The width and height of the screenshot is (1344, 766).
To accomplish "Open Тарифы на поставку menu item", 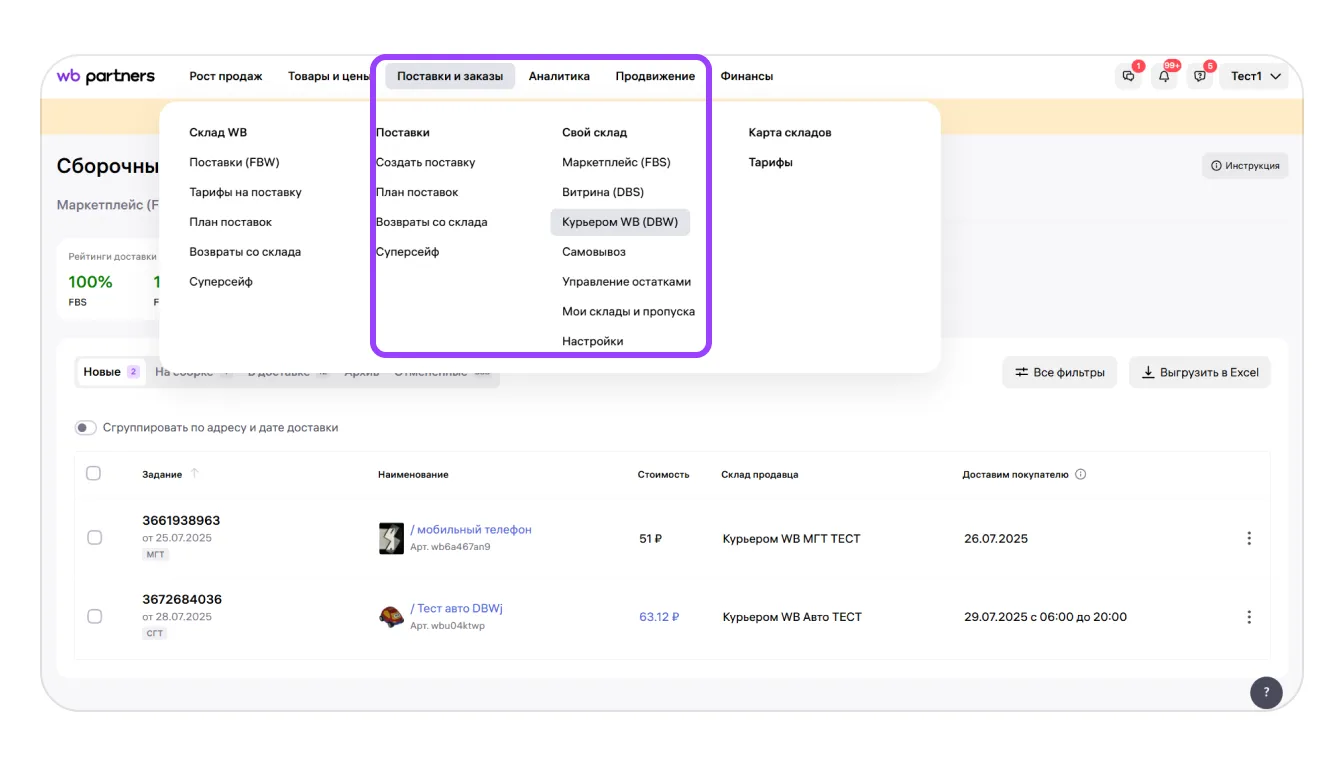I will click(x=245, y=192).
